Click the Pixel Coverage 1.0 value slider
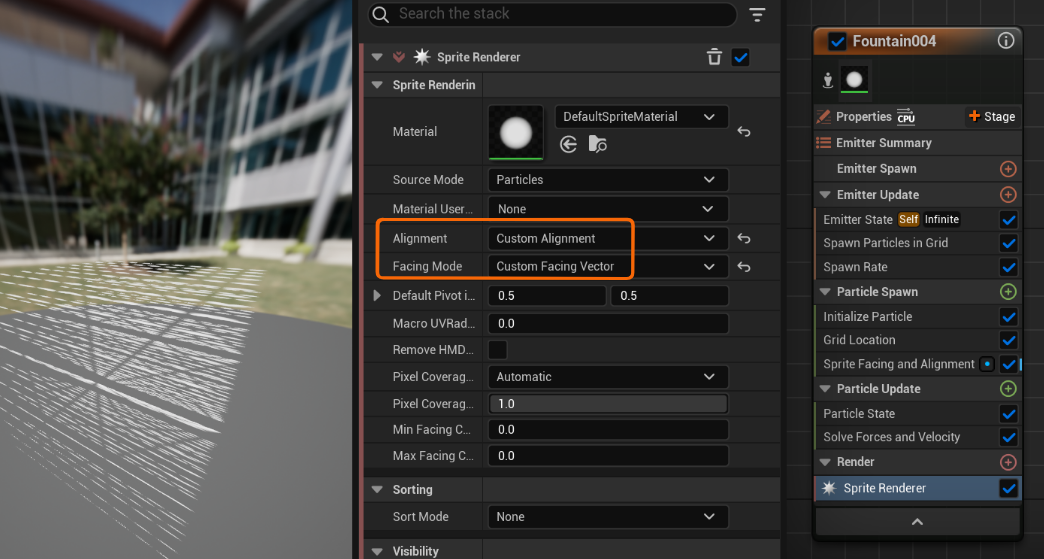Image resolution: width=1044 pixels, height=559 pixels. 608,404
